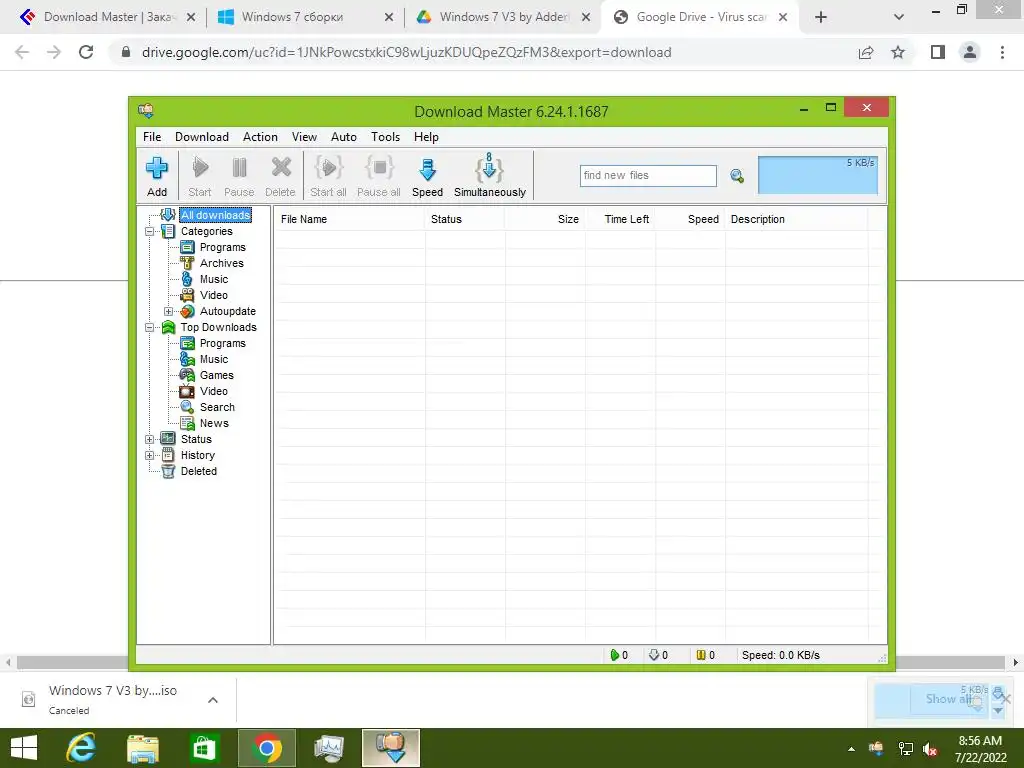
Task: Select All downloads in the tree
Action: click(x=216, y=215)
